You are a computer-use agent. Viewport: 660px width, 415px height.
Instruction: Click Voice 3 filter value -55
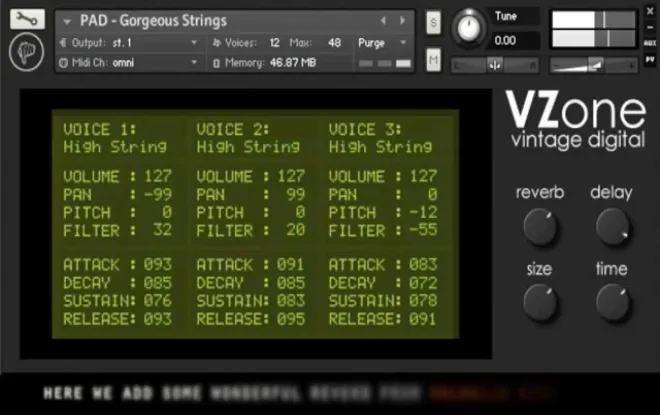coord(423,230)
